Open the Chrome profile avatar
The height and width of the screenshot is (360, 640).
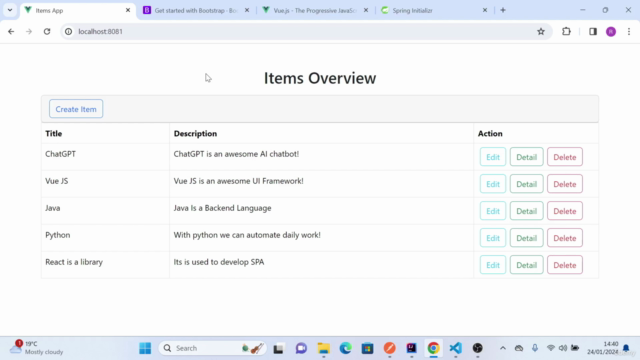pyautogui.click(x=611, y=31)
